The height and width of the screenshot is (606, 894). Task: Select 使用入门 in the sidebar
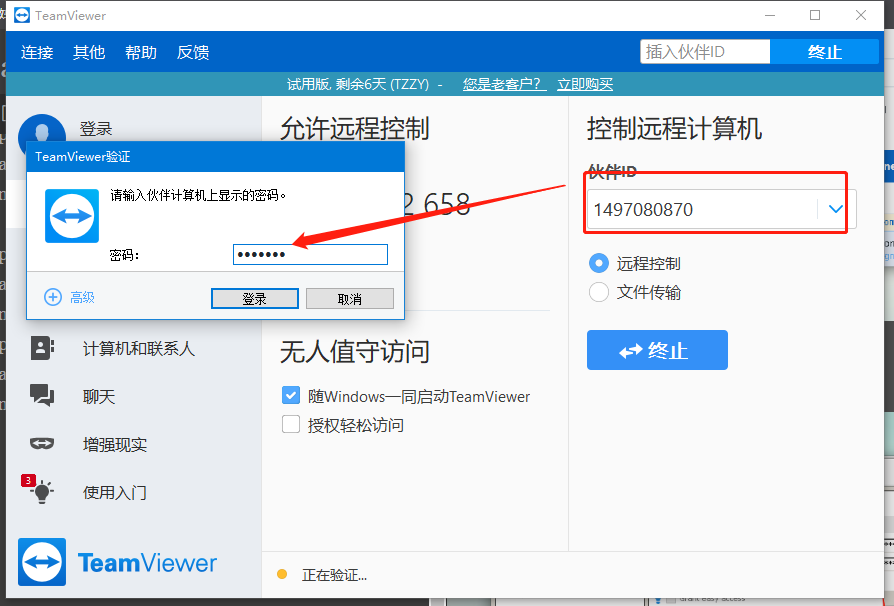pos(115,492)
